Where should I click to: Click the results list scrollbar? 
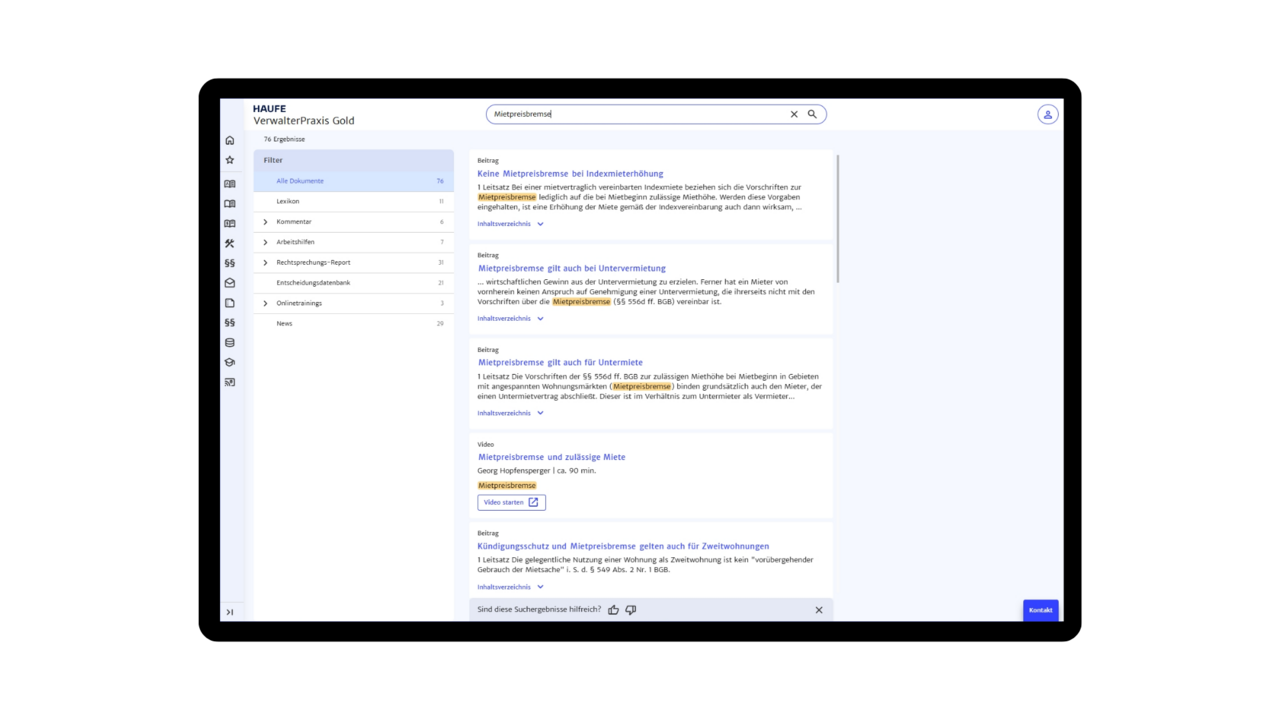pos(837,220)
